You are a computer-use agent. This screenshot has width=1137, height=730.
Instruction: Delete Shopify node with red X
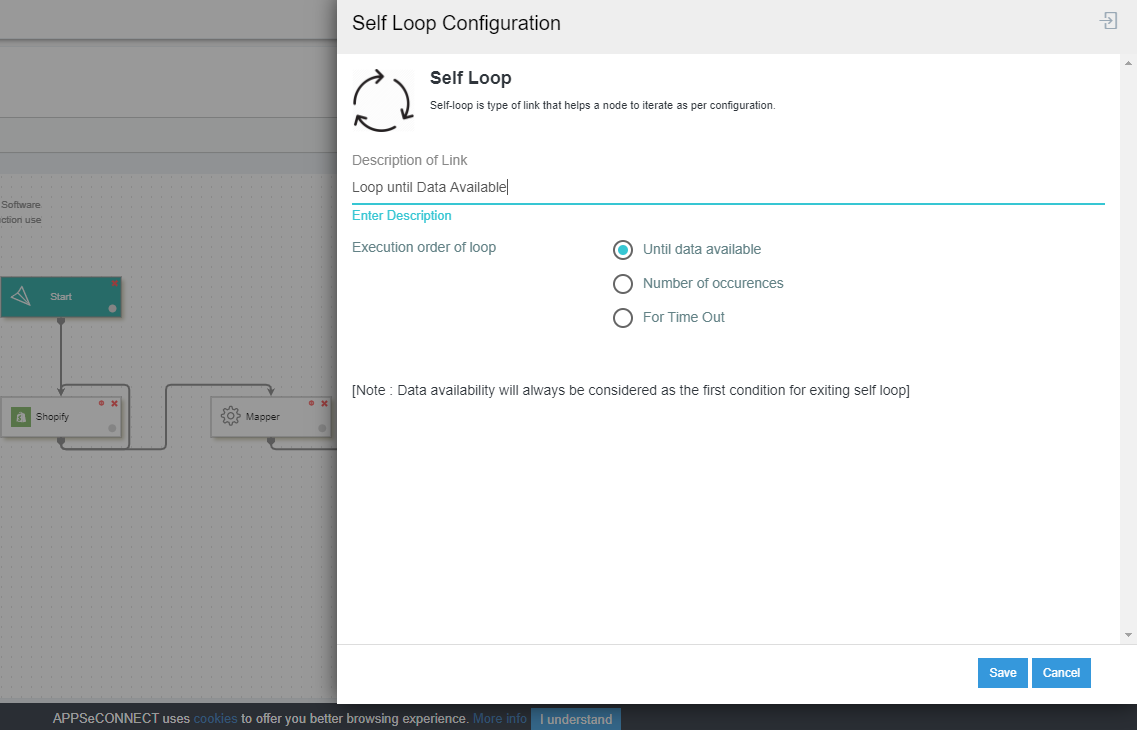[114, 404]
